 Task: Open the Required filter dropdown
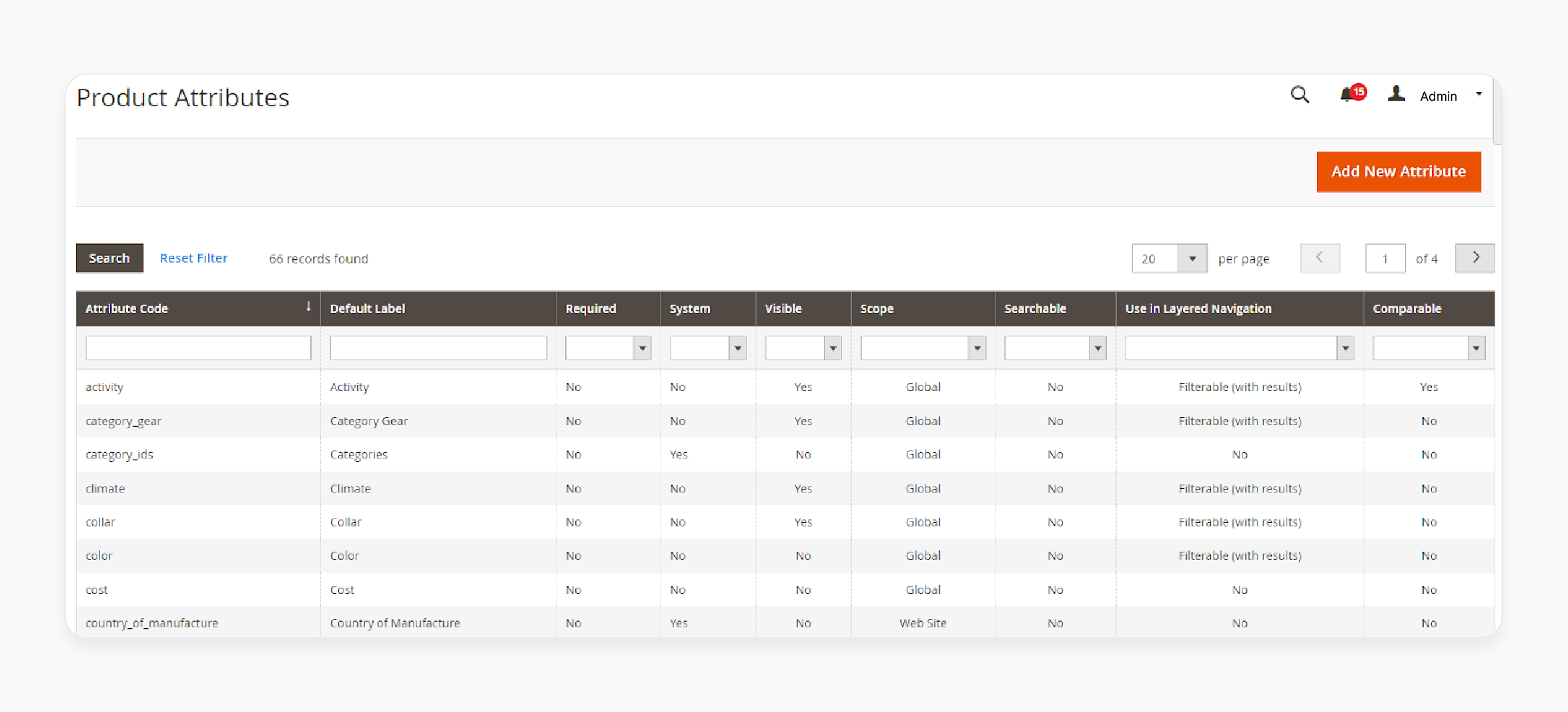(608, 348)
